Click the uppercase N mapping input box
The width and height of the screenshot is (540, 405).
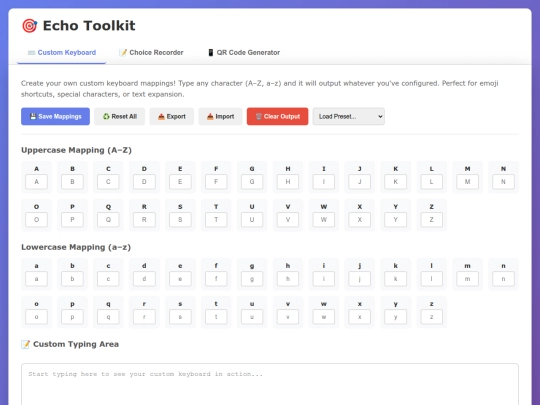[503, 182]
